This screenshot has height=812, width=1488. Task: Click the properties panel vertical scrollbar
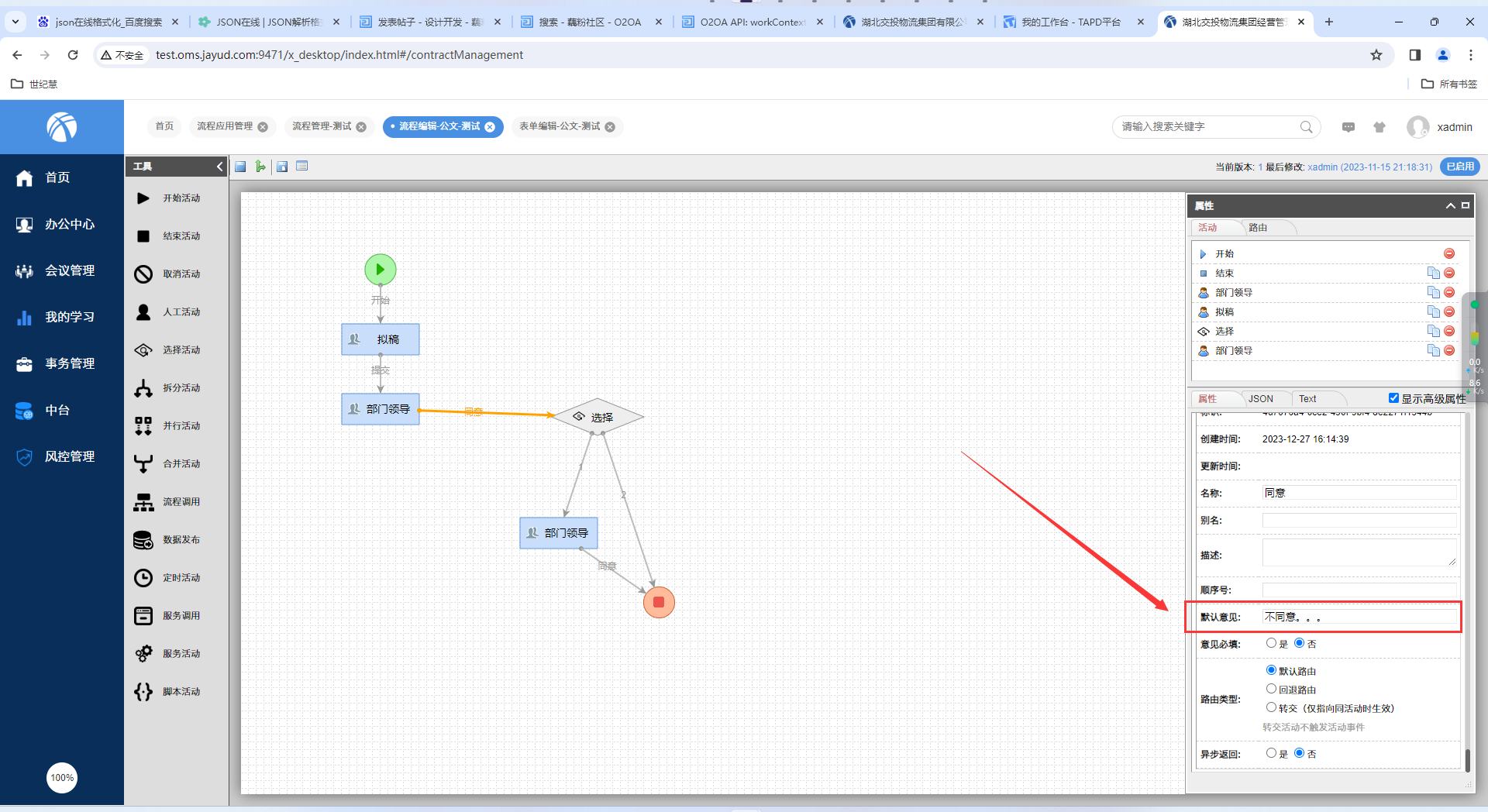pos(1467,759)
